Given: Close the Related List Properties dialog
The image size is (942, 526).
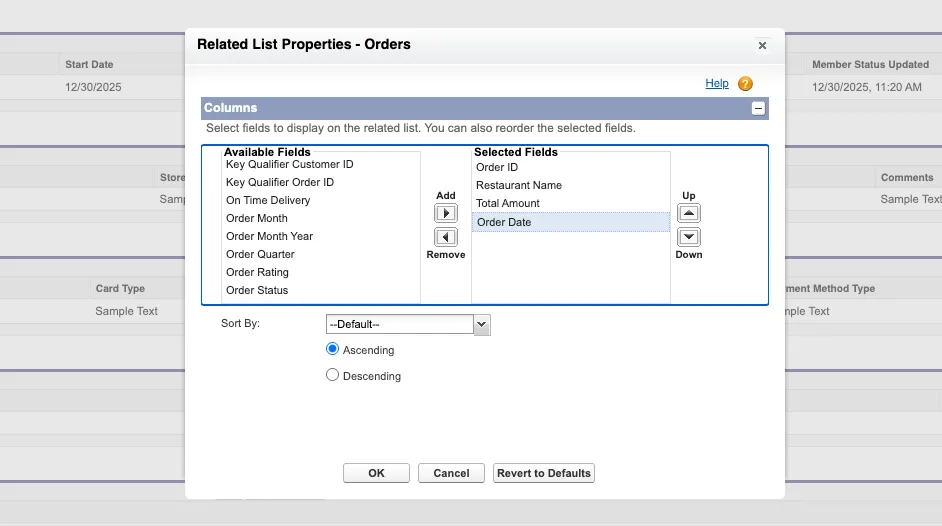Looking at the screenshot, I should (x=762, y=45).
